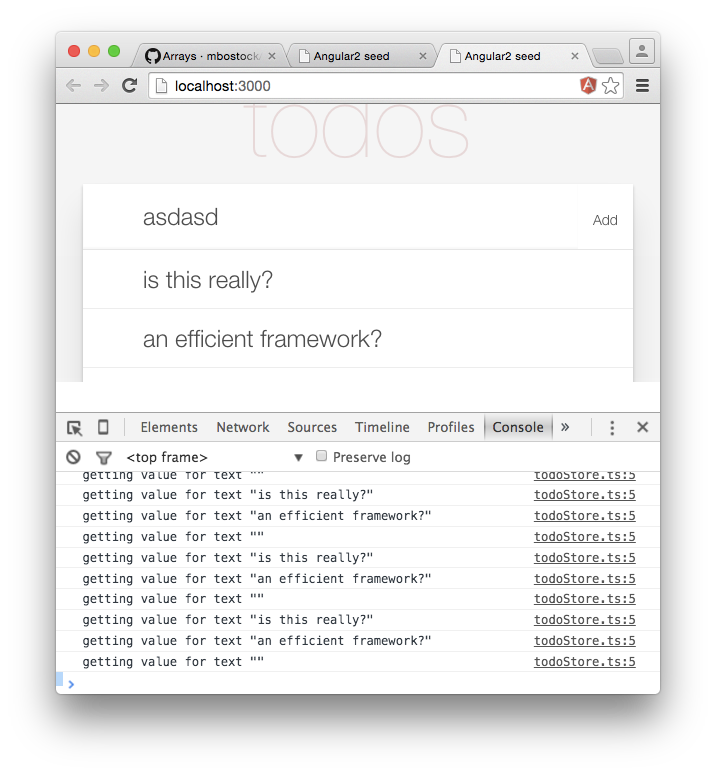Open the console filter funnel icon

tap(103, 457)
